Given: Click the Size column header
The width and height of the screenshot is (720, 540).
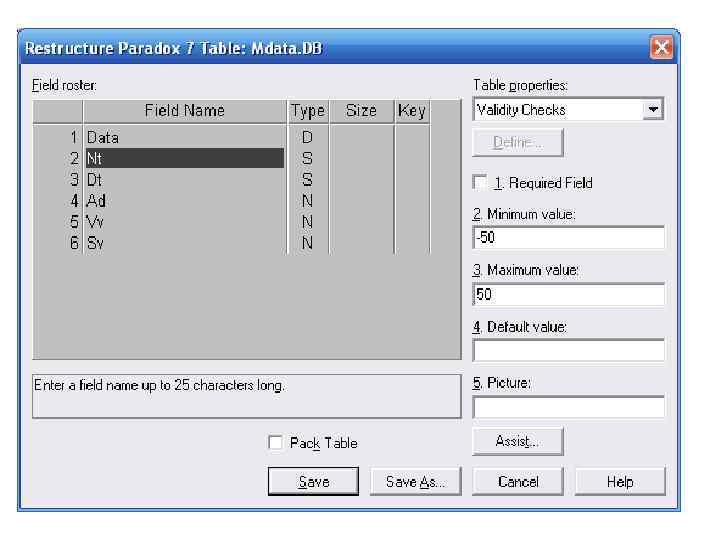Looking at the screenshot, I should coord(361,111).
